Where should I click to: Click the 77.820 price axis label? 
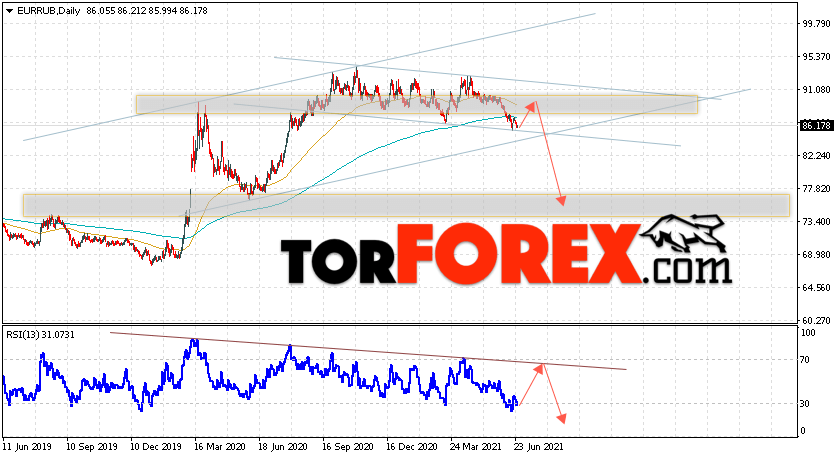click(x=817, y=189)
